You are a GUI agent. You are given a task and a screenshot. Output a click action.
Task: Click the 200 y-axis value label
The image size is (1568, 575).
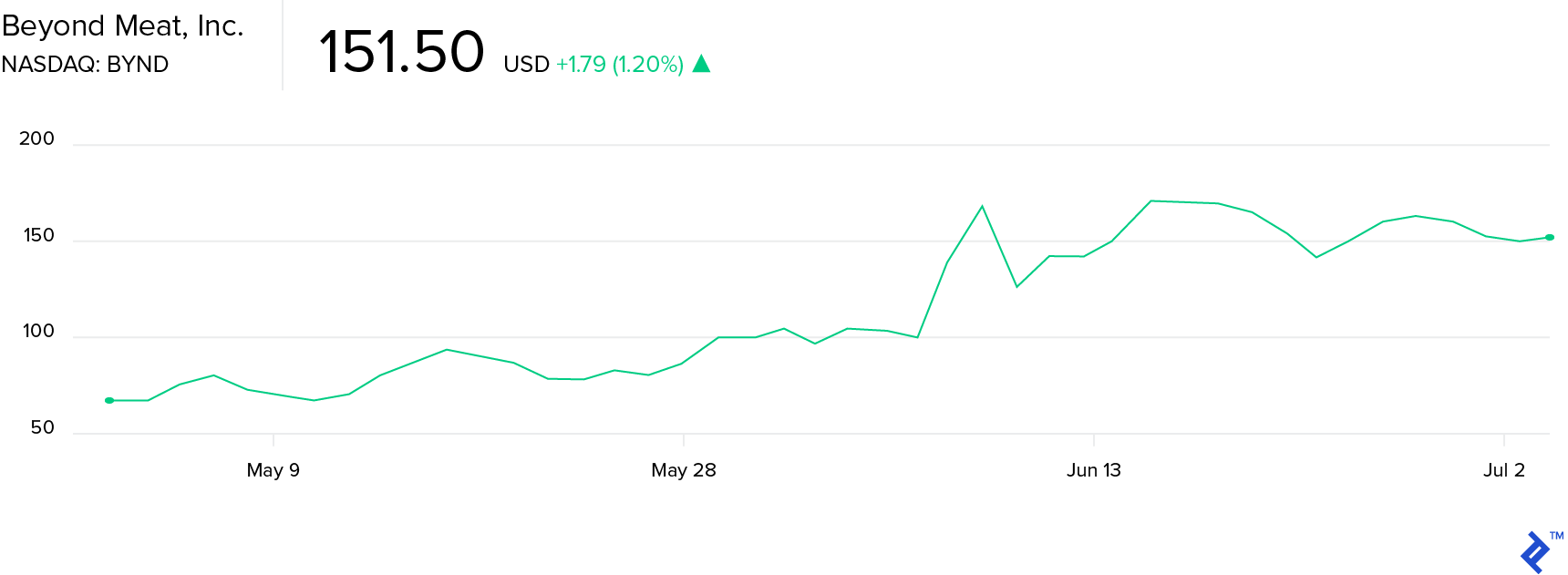click(x=36, y=139)
